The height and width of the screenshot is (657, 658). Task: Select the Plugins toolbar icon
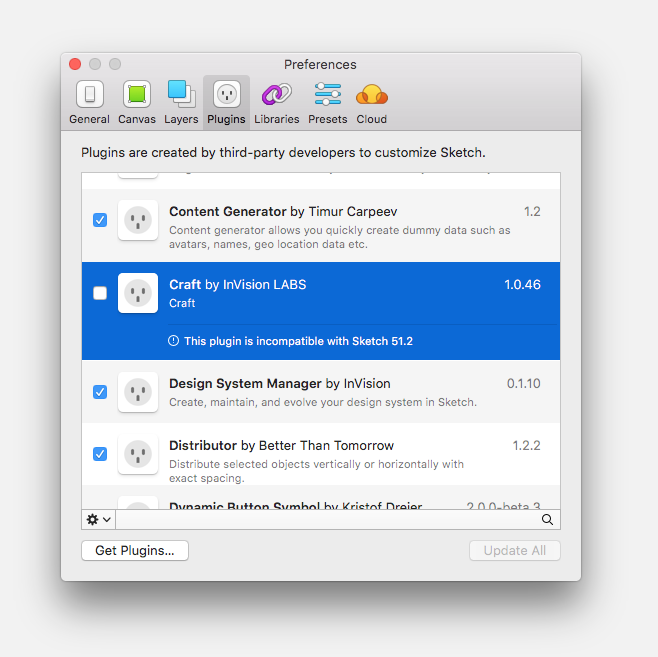(x=226, y=102)
